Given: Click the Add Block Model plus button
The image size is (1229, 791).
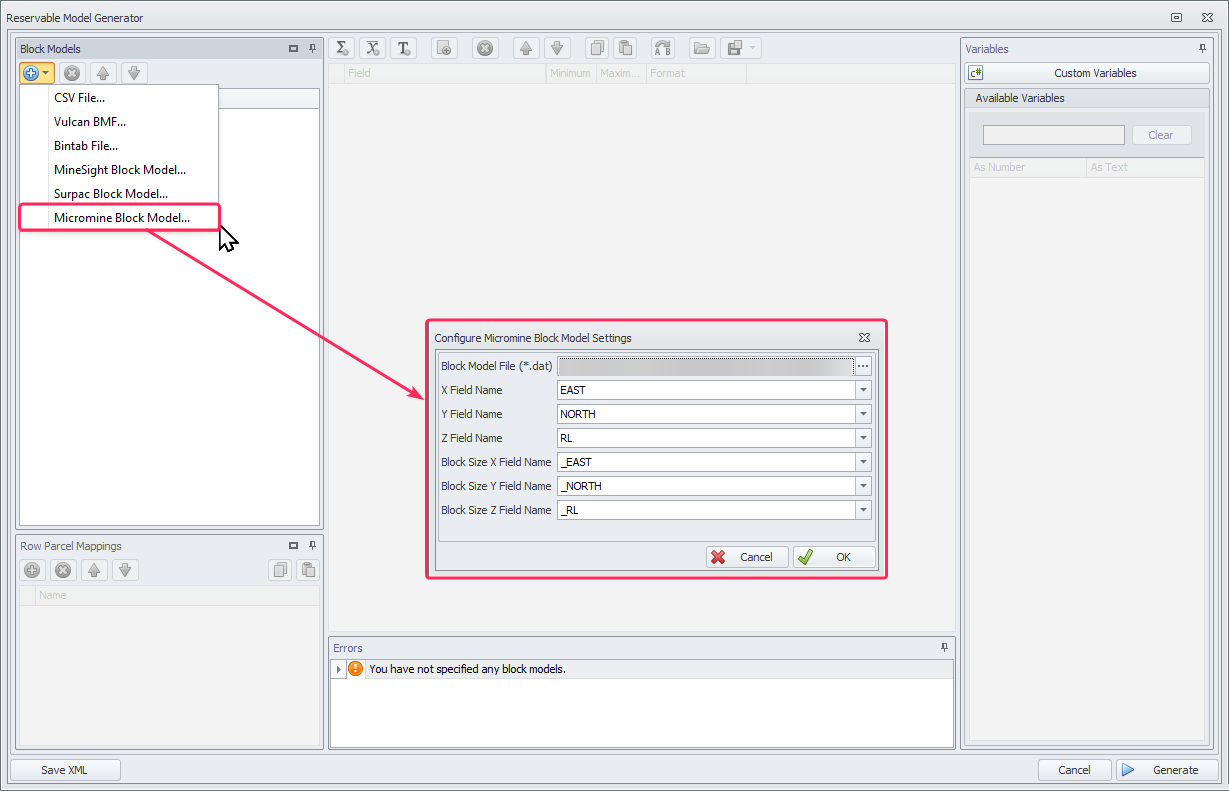Looking at the screenshot, I should 31,73.
